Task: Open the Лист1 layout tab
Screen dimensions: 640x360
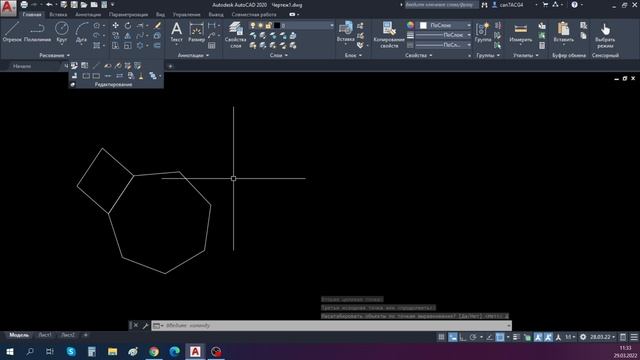Action: click(x=44, y=335)
